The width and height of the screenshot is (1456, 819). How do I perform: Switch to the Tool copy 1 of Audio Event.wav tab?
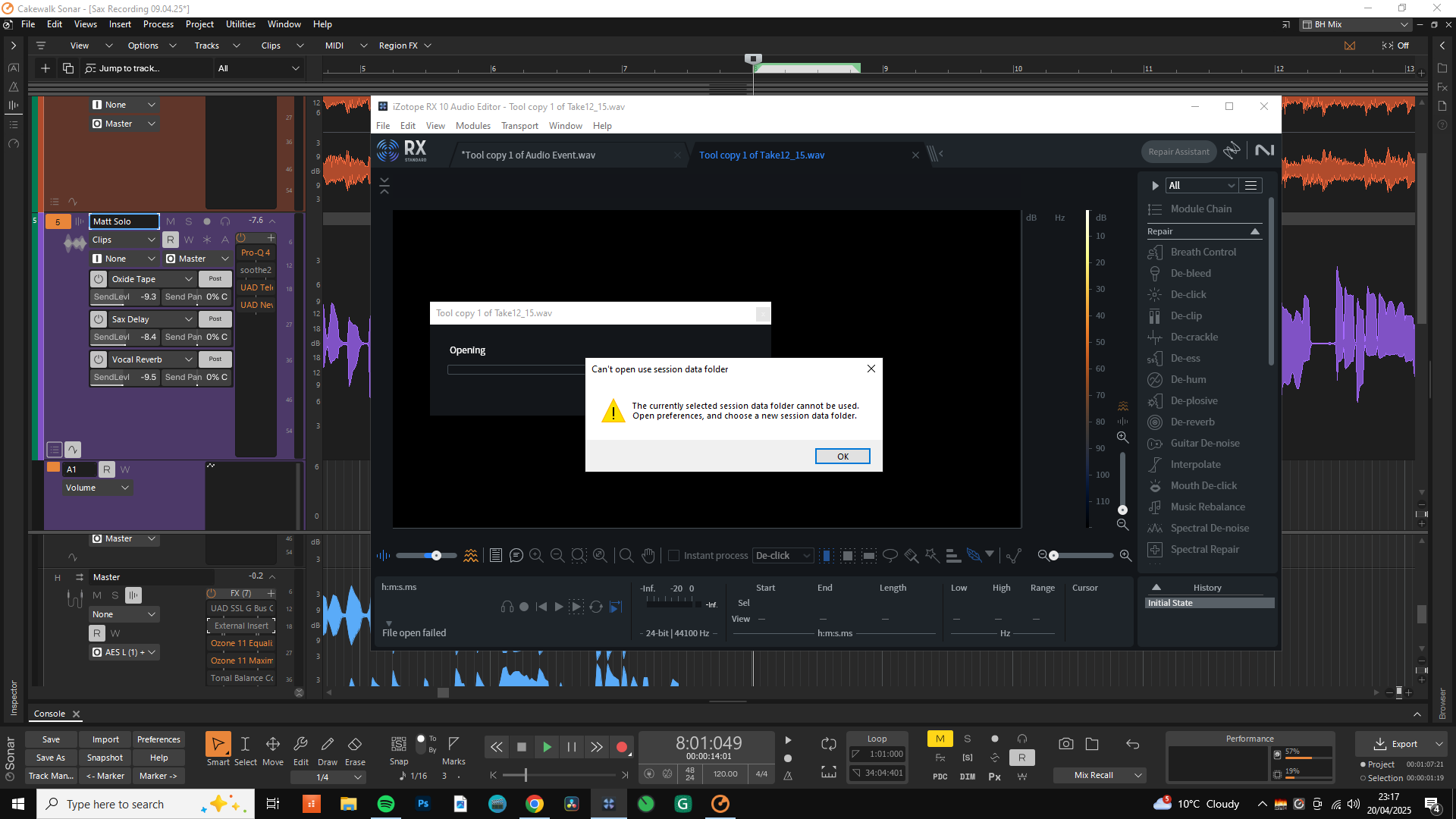pos(529,155)
